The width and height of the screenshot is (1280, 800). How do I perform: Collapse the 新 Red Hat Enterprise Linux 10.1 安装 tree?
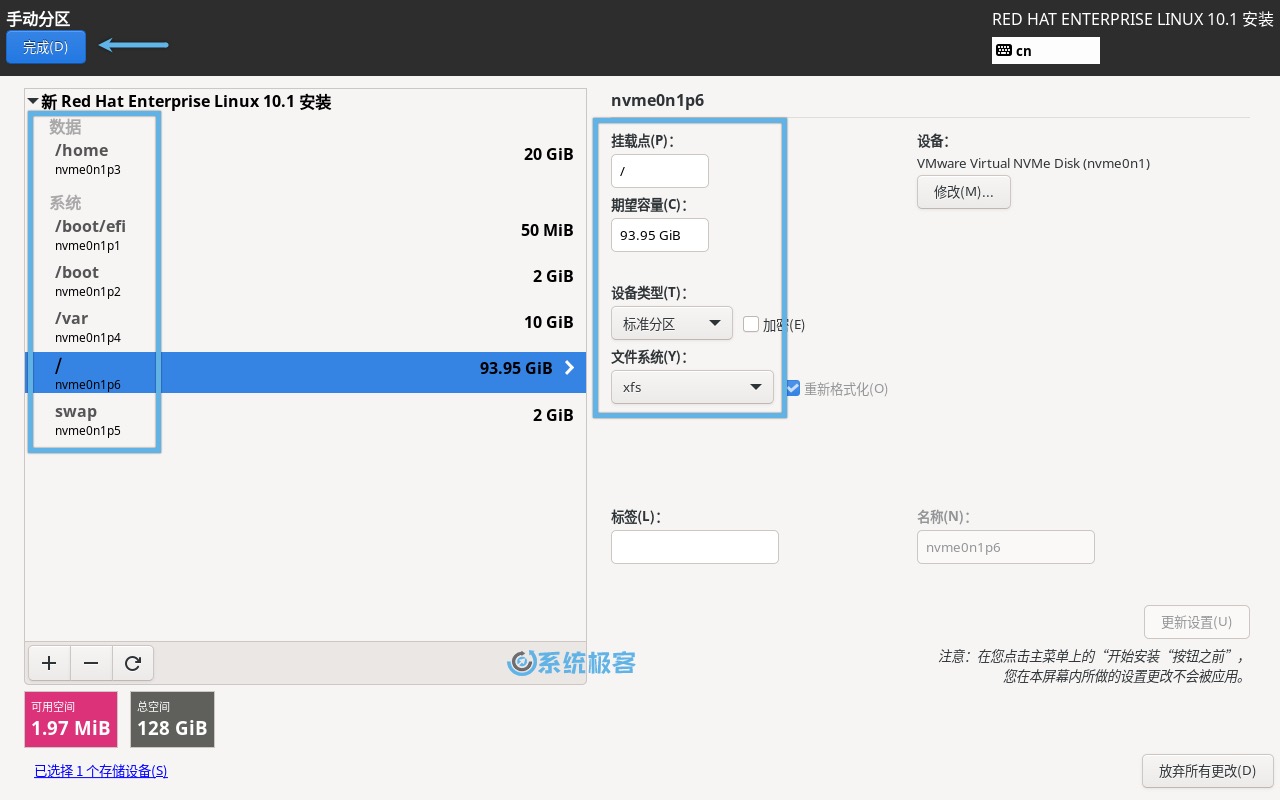[33, 100]
